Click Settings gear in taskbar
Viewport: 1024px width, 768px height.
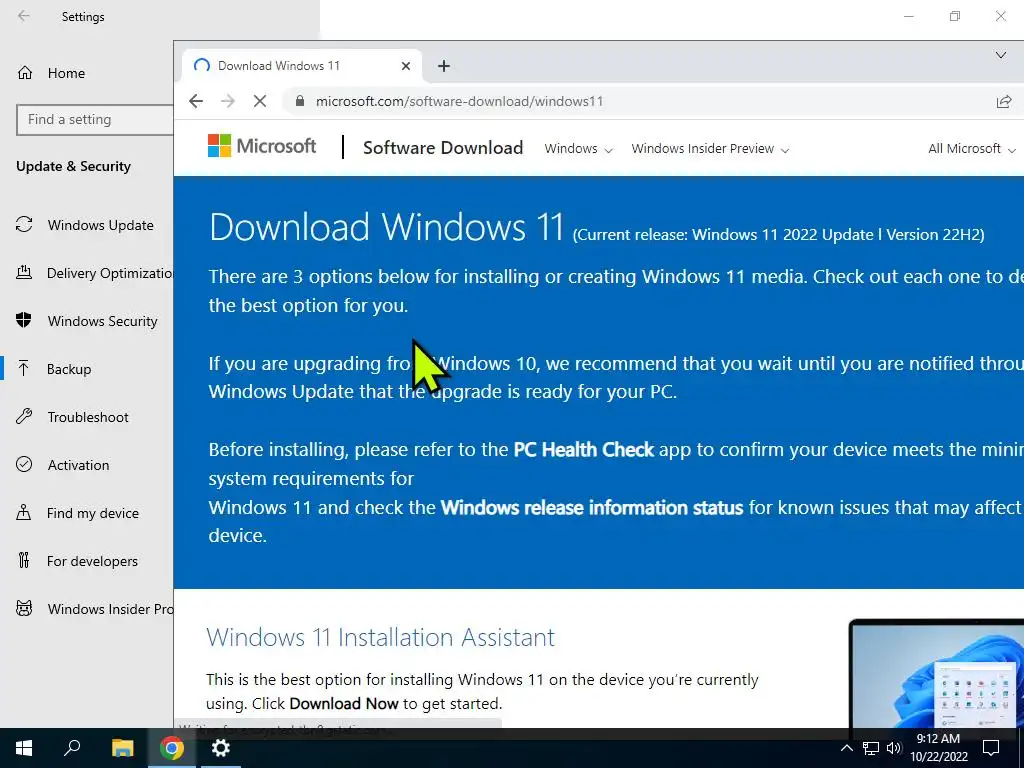pyautogui.click(x=221, y=748)
